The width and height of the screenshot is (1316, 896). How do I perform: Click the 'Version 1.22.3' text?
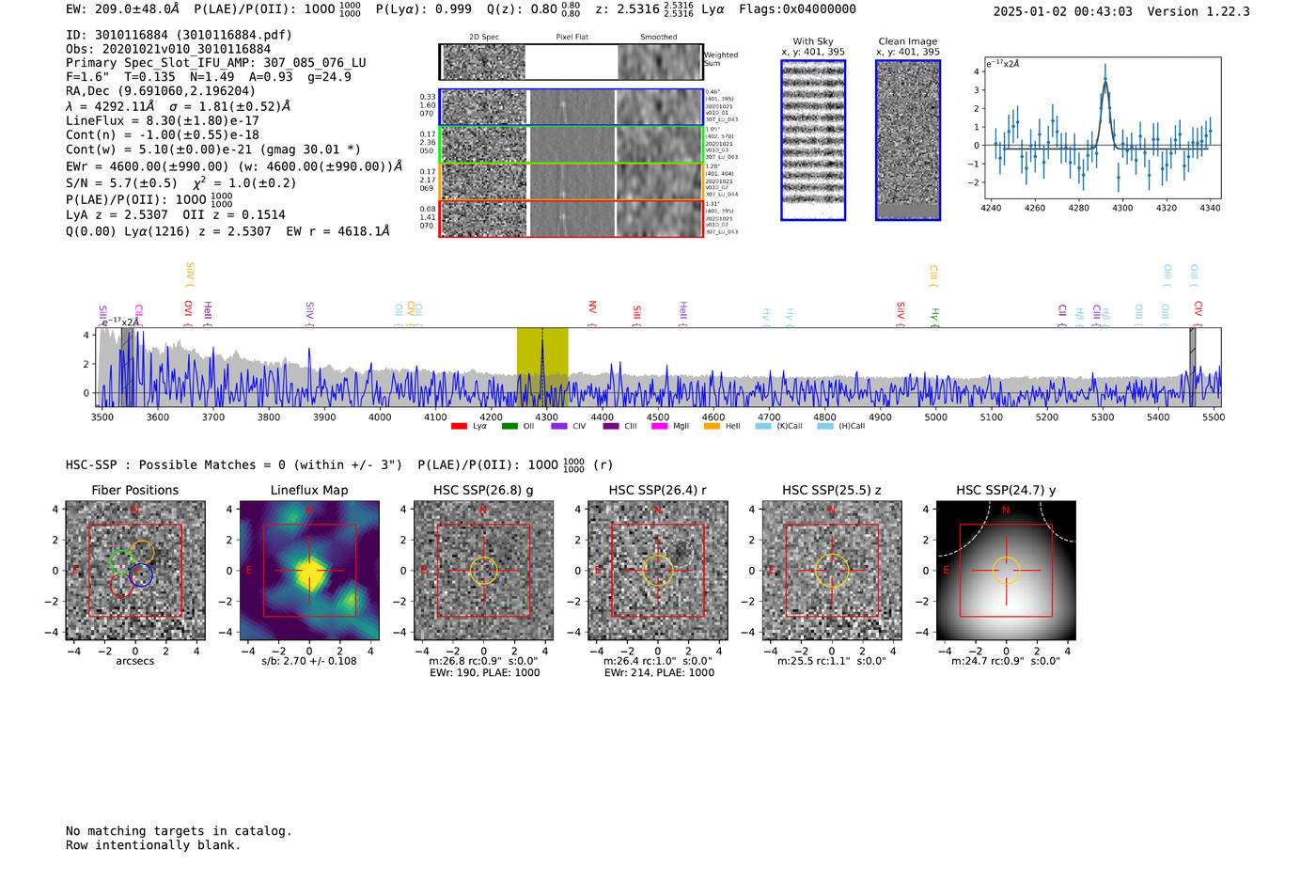1198,12
